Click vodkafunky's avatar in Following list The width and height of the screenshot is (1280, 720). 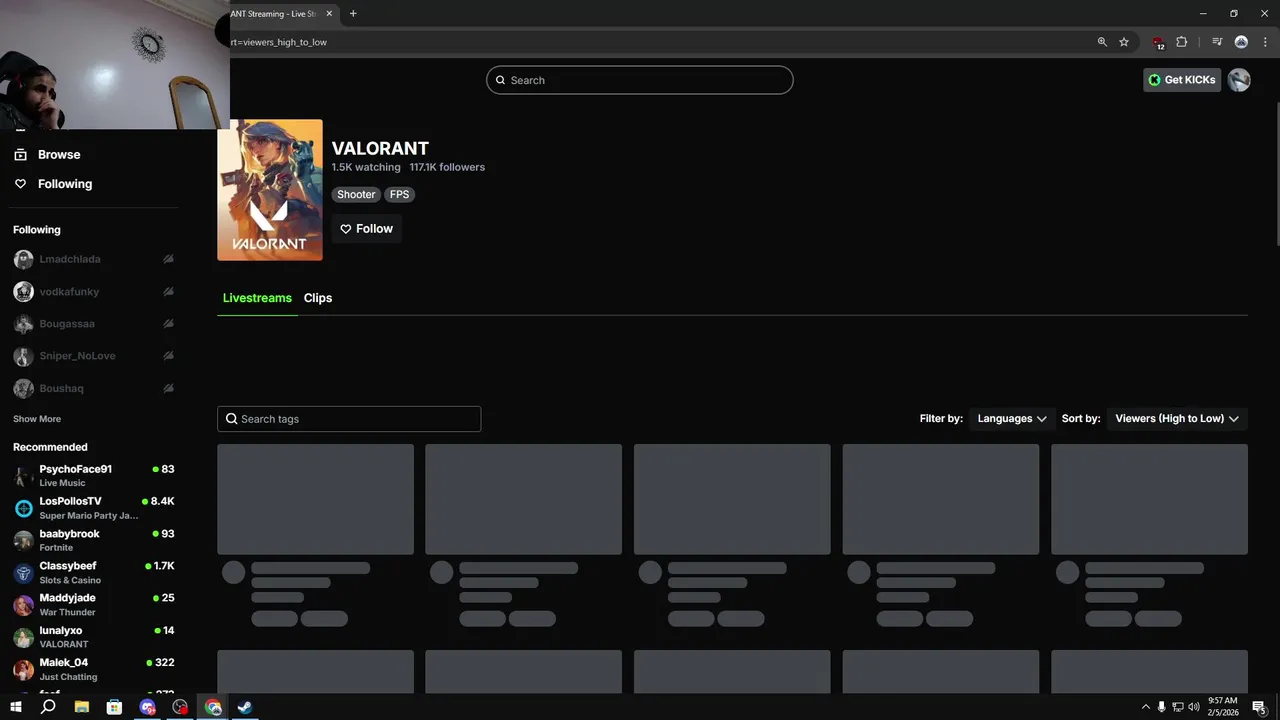(23, 292)
